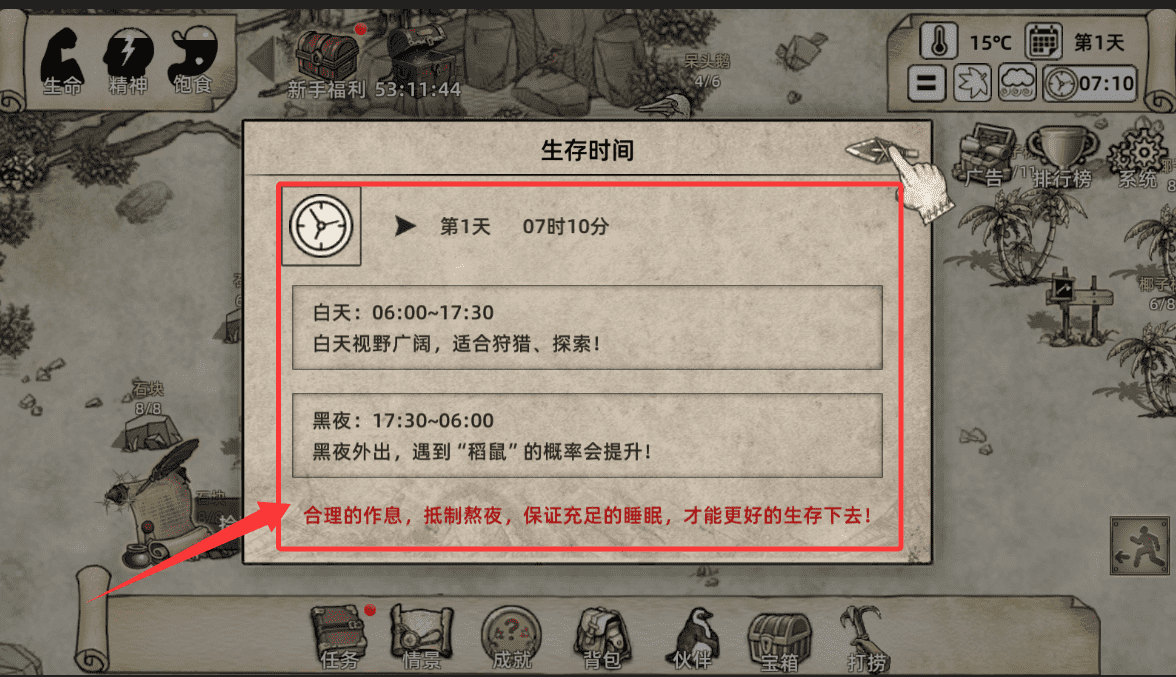Open the 情景 map scroll

coord(422,637)
